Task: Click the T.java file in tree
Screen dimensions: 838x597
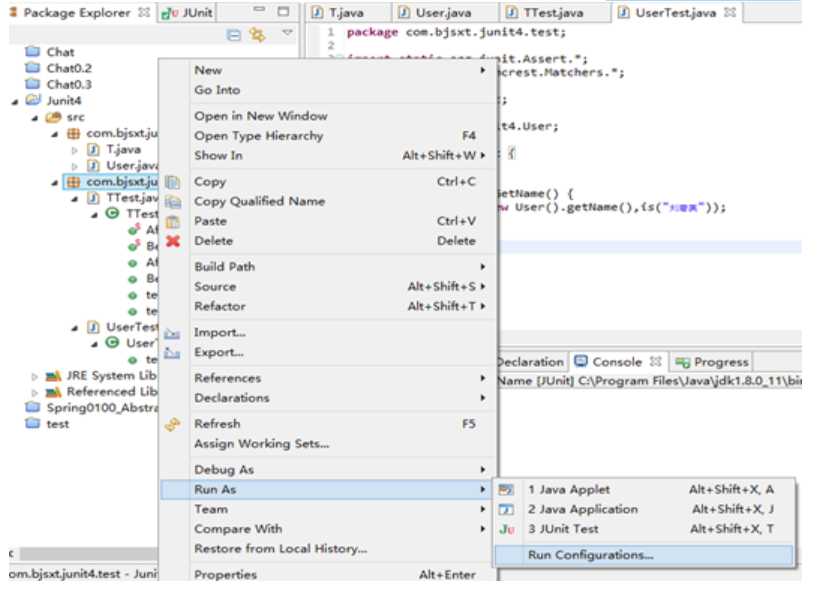Action: coord(114,149)
